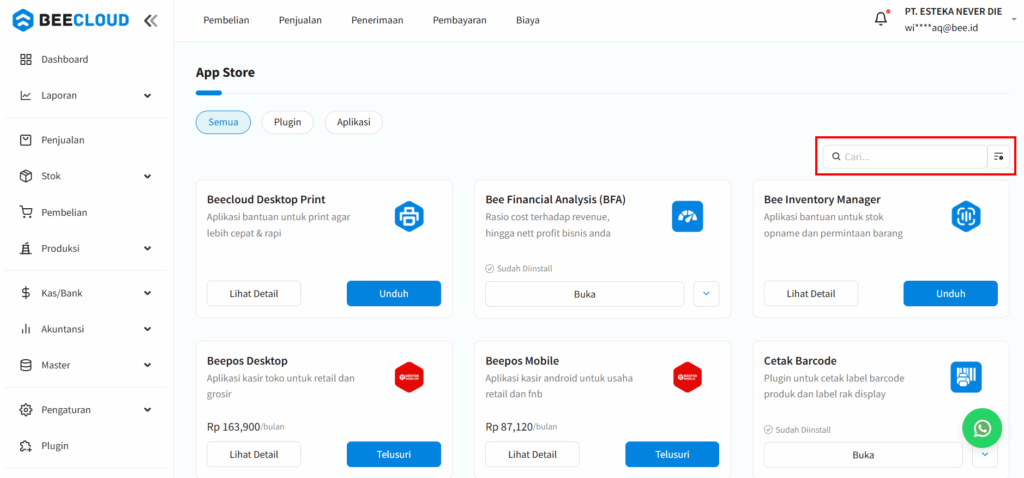Image resolution: width=1024 pixels, height=478 pixels.
Task: Click the Beecloud Desktop Print app icon
Action: pos(409,216)
